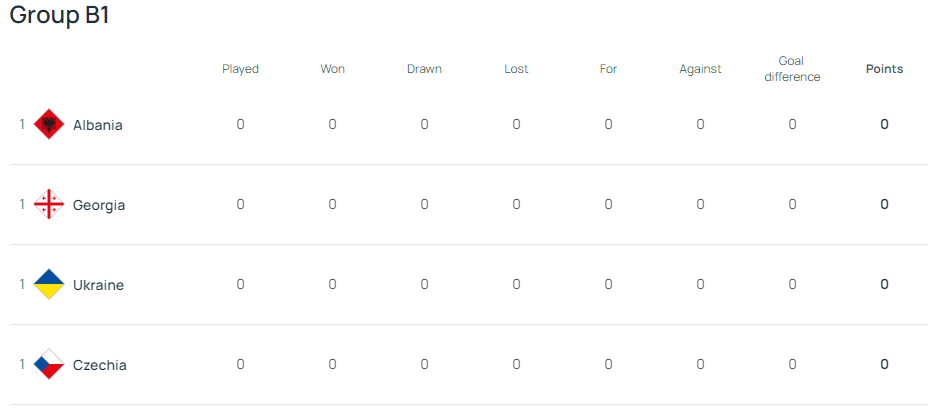Viewport: 928px width, 415px height.
Task: Click the Points column header
Action: 884,69
